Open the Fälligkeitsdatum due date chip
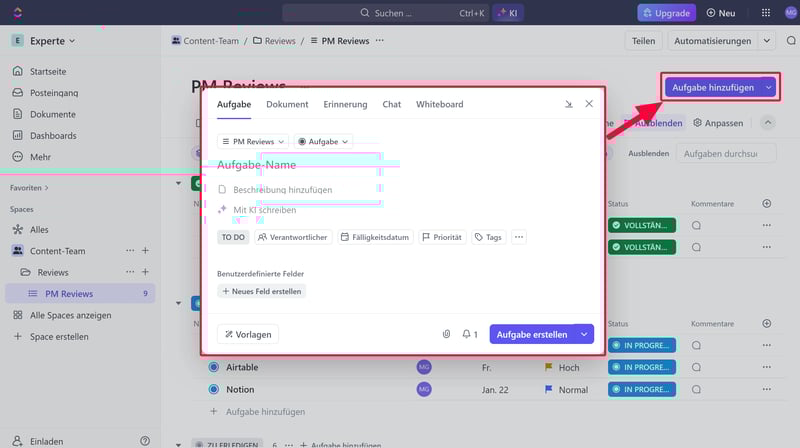The width and height of the screenshot is (800, 448). coord(375,237)
